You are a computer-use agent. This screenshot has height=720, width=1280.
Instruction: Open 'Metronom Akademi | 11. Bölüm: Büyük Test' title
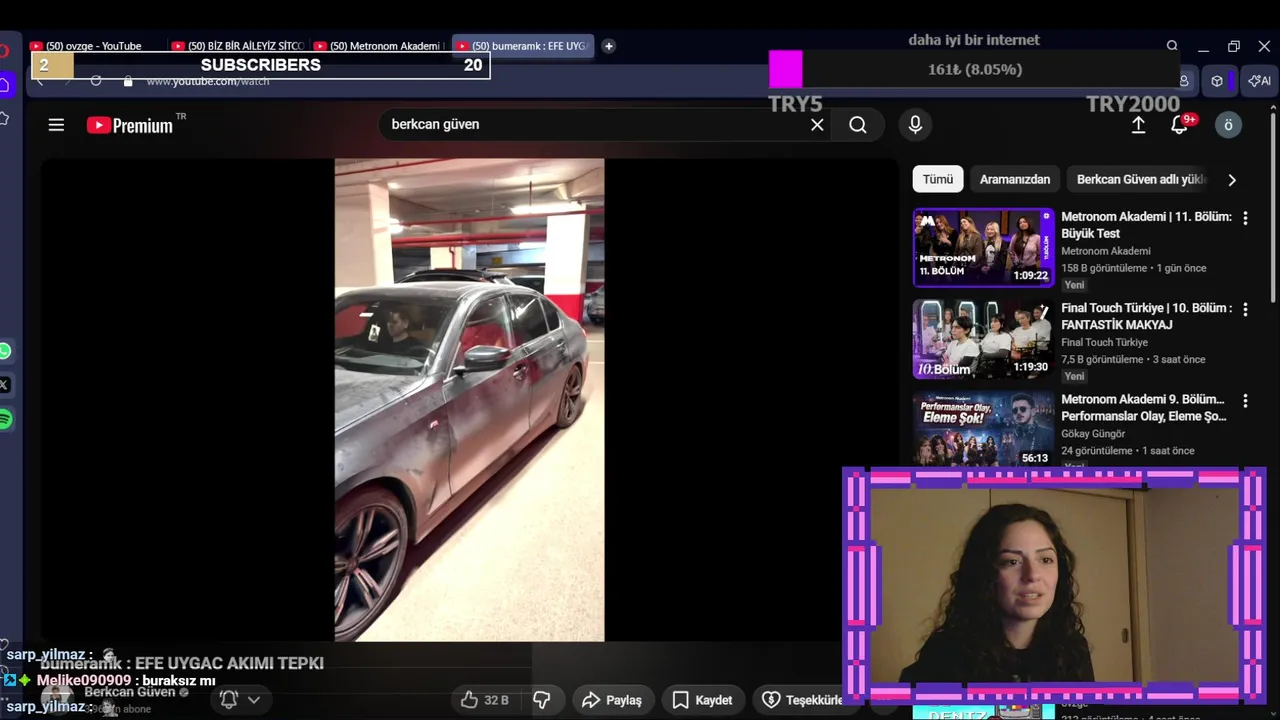click(x=1146, y=225)
